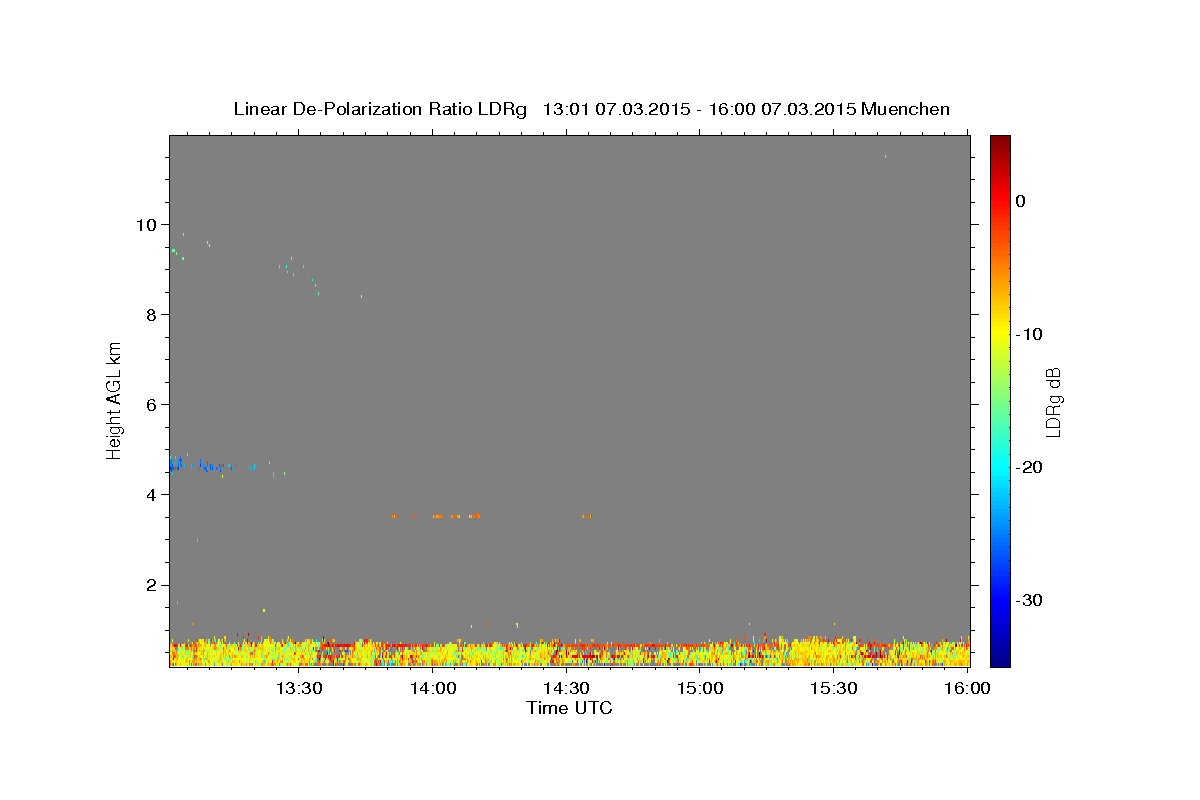This screenshot has height=800, width=1200.
Task: Click the colorbar label '-10'
Action: pyautogui.click(x=1030, y=334)
